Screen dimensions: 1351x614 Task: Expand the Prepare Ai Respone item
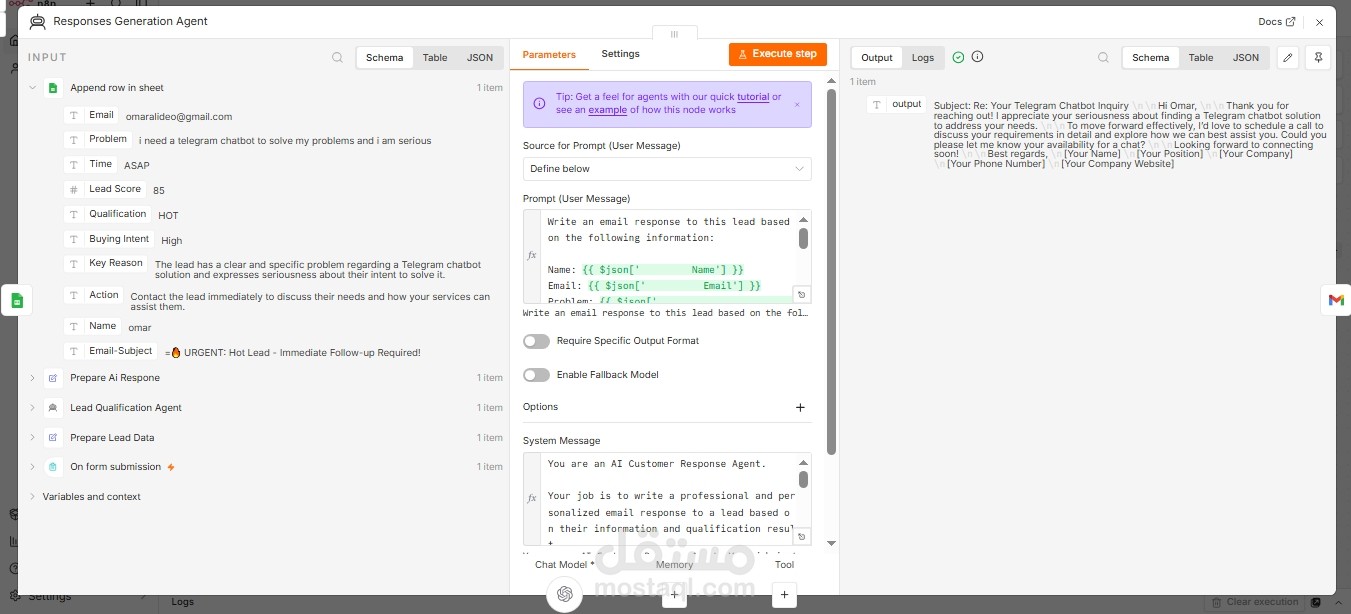pyautogui.click(x=32, y=378)
